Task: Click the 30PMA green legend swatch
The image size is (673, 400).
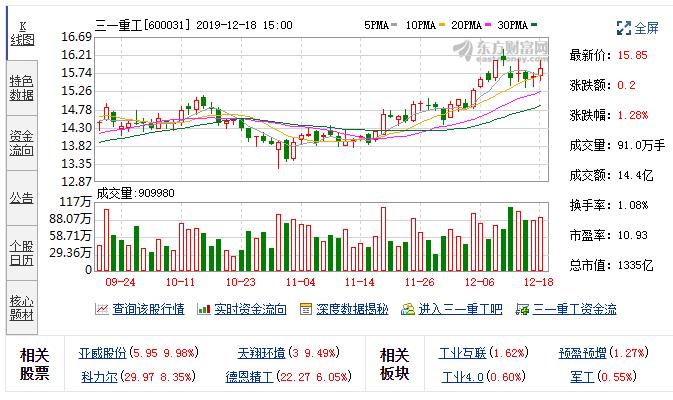Action: coord(534,25)
